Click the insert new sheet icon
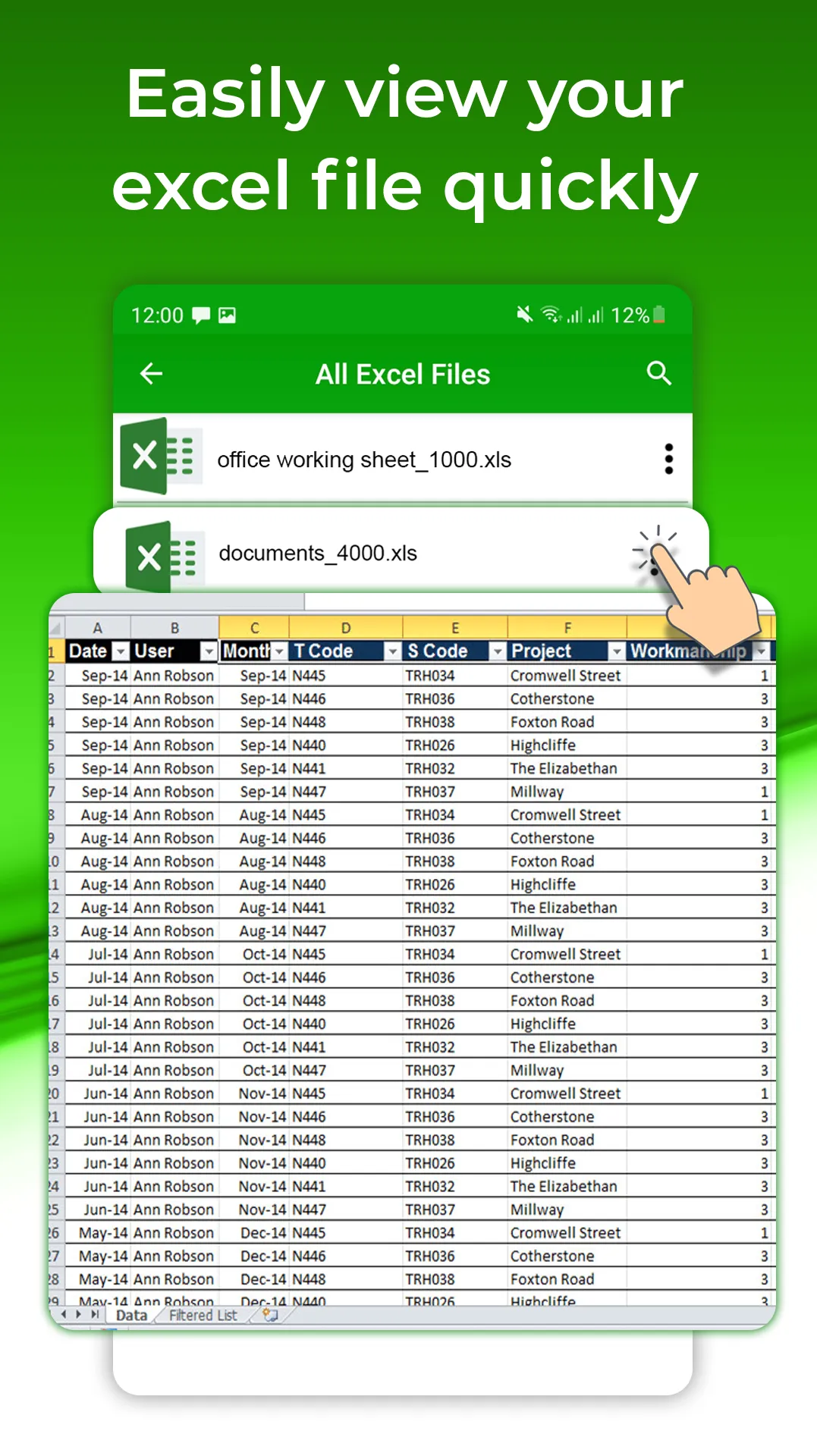This screenshot has width=817, height=1456. click(270, 1315)
